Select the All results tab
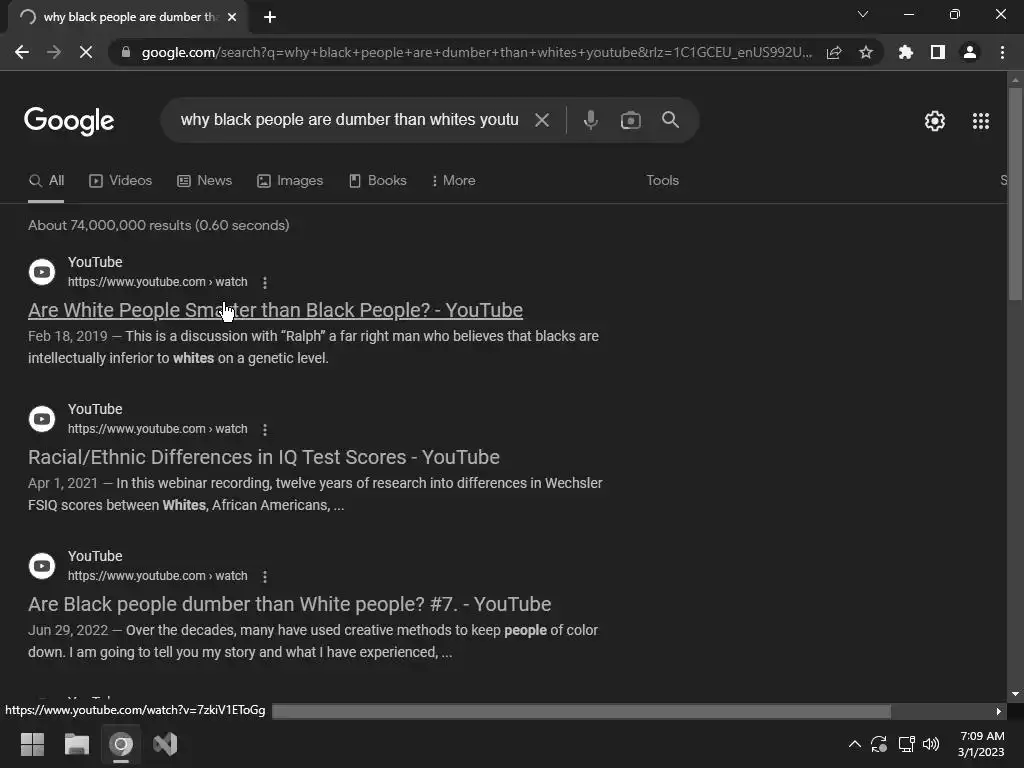The image size is (1024, 768). pos(46,181)
